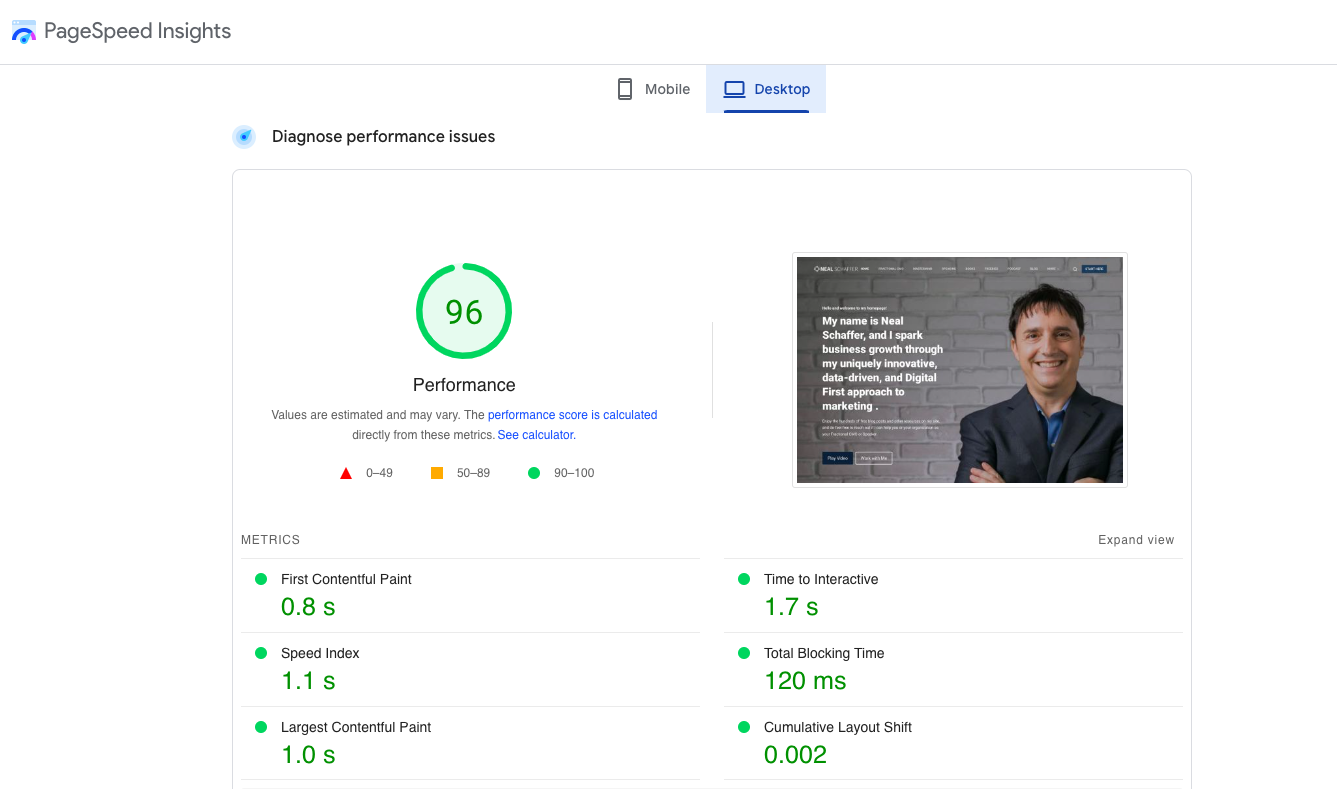Click the 90–100 legend range text
Screen dimensions: 1337x789
pyautogui.click(x=574, y=473)
